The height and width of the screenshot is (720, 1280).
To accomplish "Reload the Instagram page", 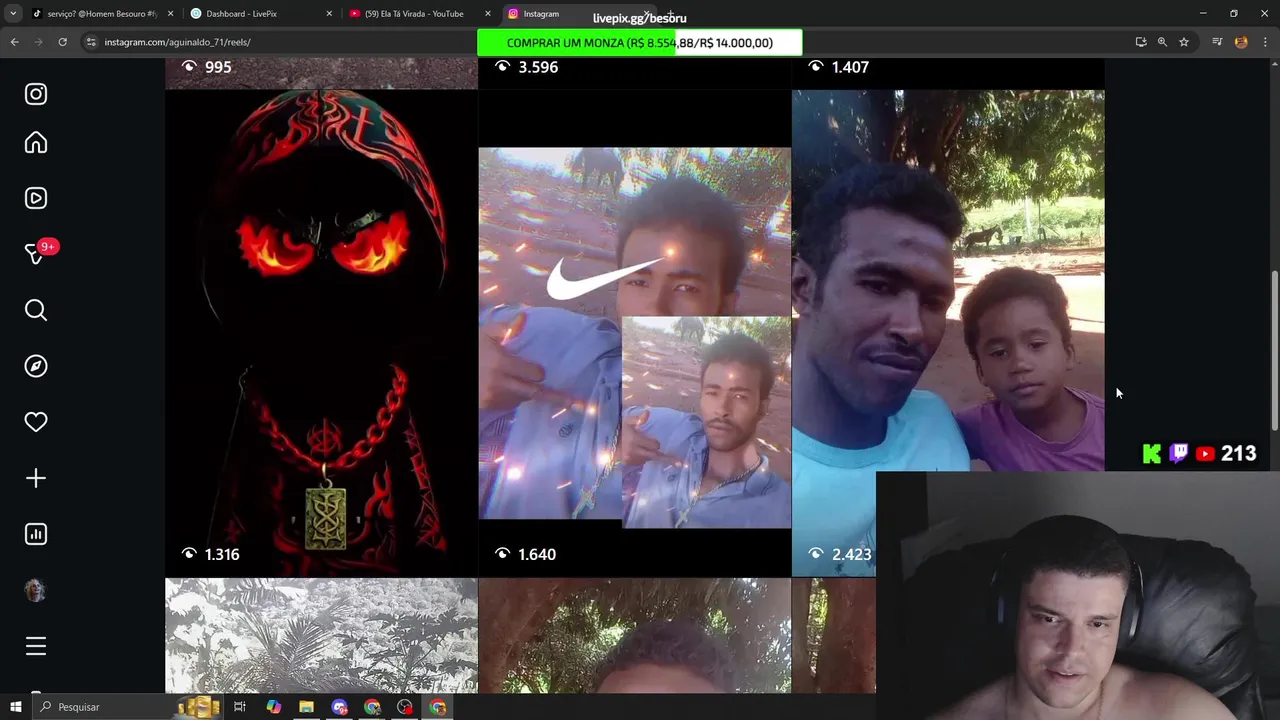I will pyautogui.click(x=62, y=42).
